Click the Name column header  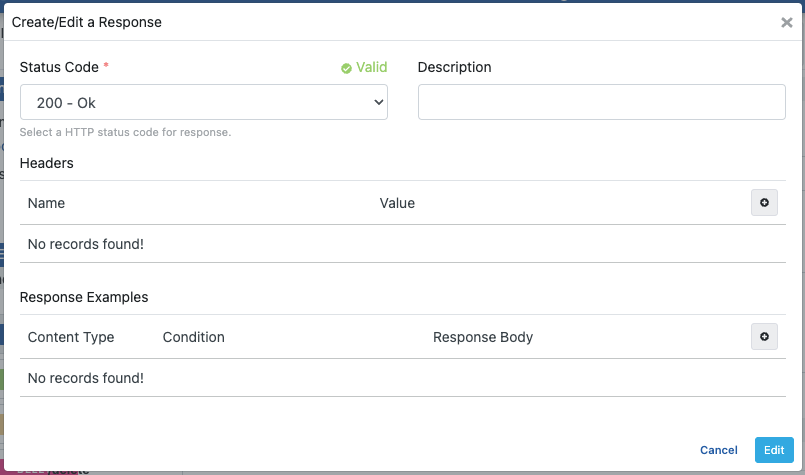tap(46, 203)
